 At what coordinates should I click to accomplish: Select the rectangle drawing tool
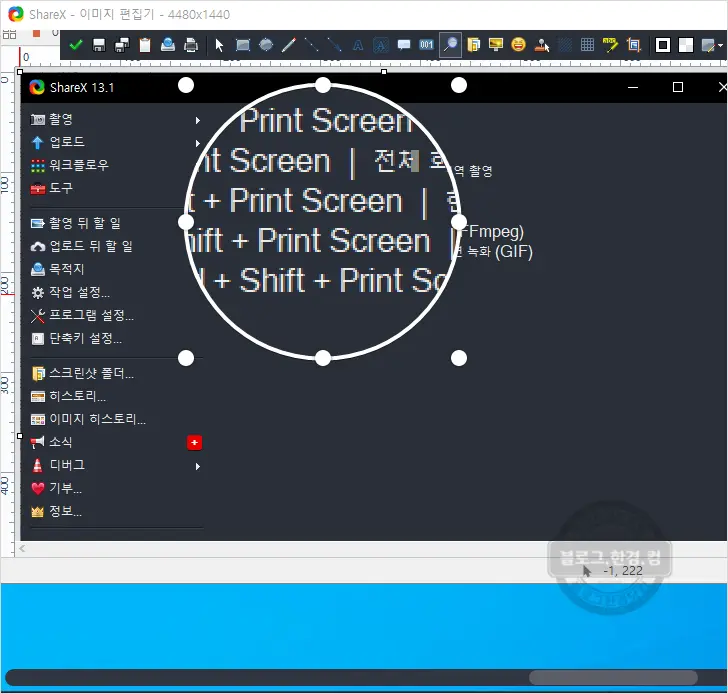[x=242, y=45]
